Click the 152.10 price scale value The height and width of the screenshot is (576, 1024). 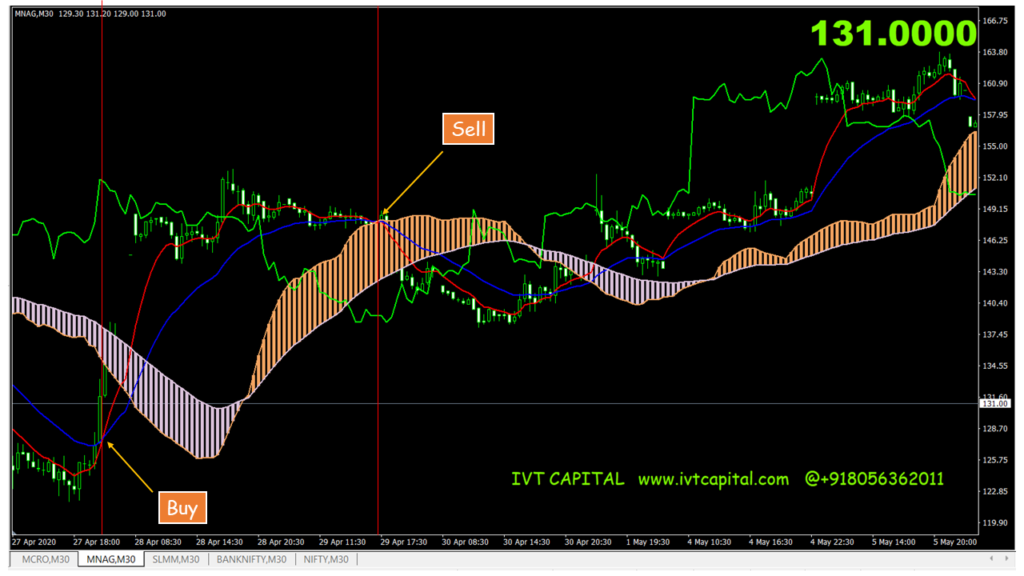pyautogui.click(x=995, y=178)
